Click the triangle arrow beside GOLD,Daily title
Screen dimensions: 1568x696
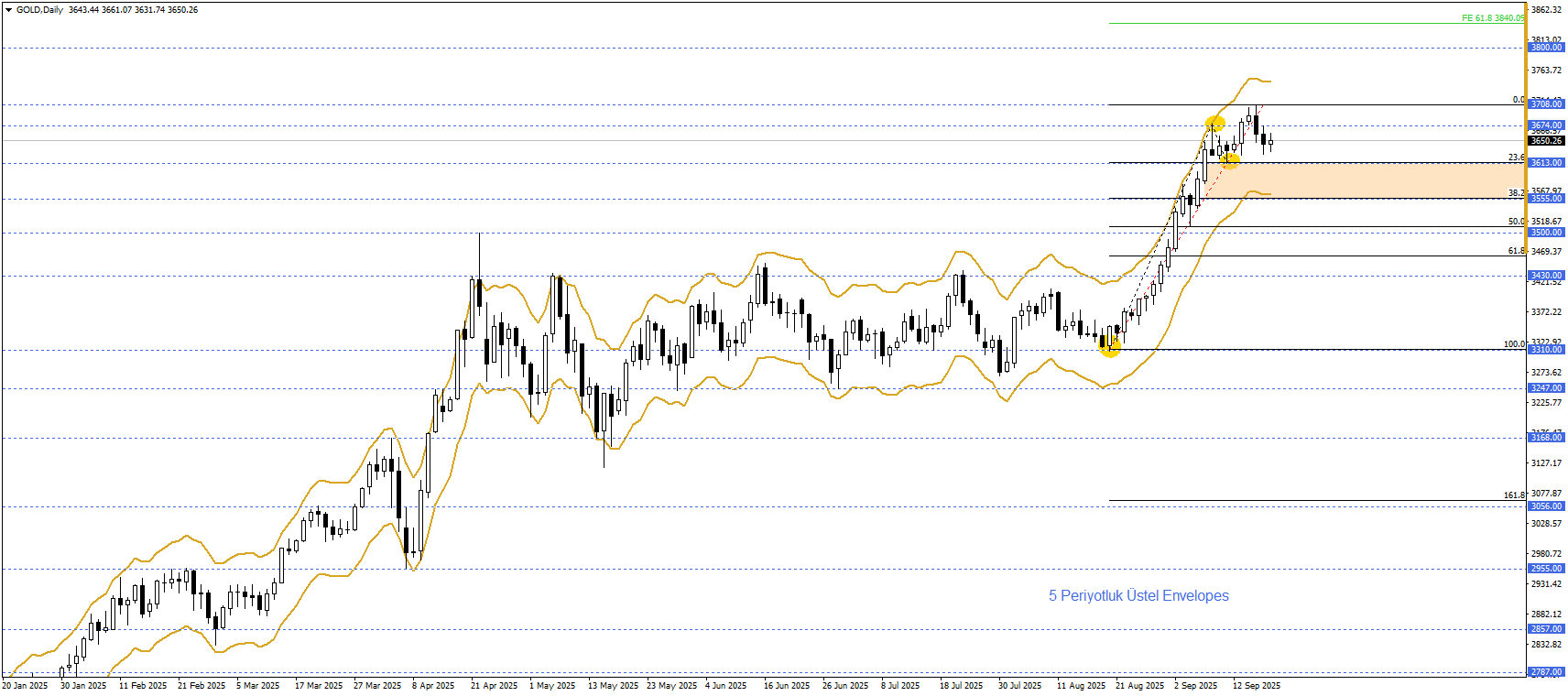pos(8,10)
